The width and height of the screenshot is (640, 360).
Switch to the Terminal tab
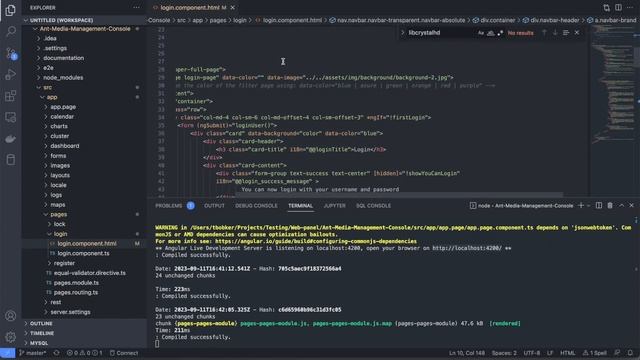pyautogui.click(x=300, y=206)
